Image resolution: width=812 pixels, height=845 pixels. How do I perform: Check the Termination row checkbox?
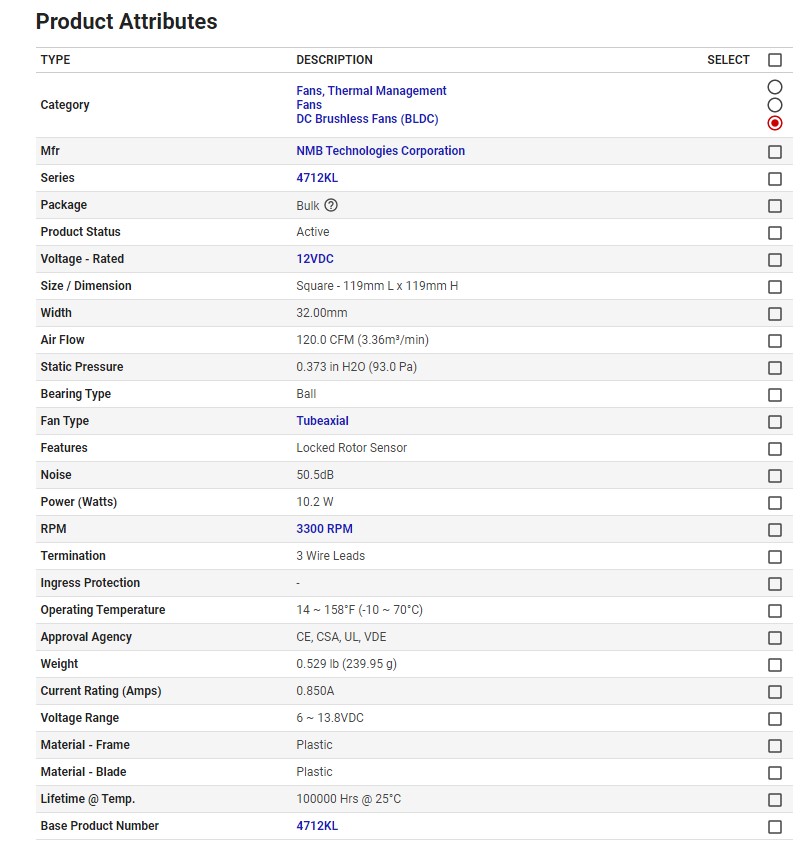pyautogui.click(x=774, y=557)
